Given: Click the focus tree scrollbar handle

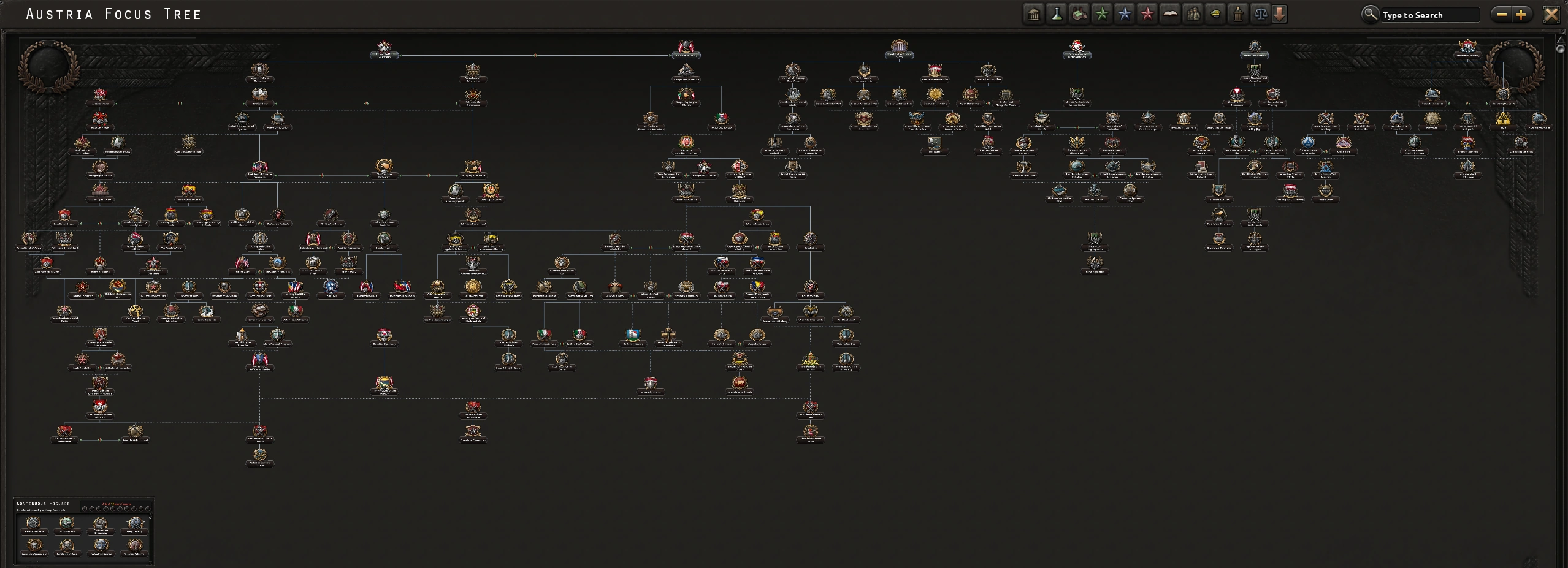Looking at the screenshot, I should (1561, 48).
